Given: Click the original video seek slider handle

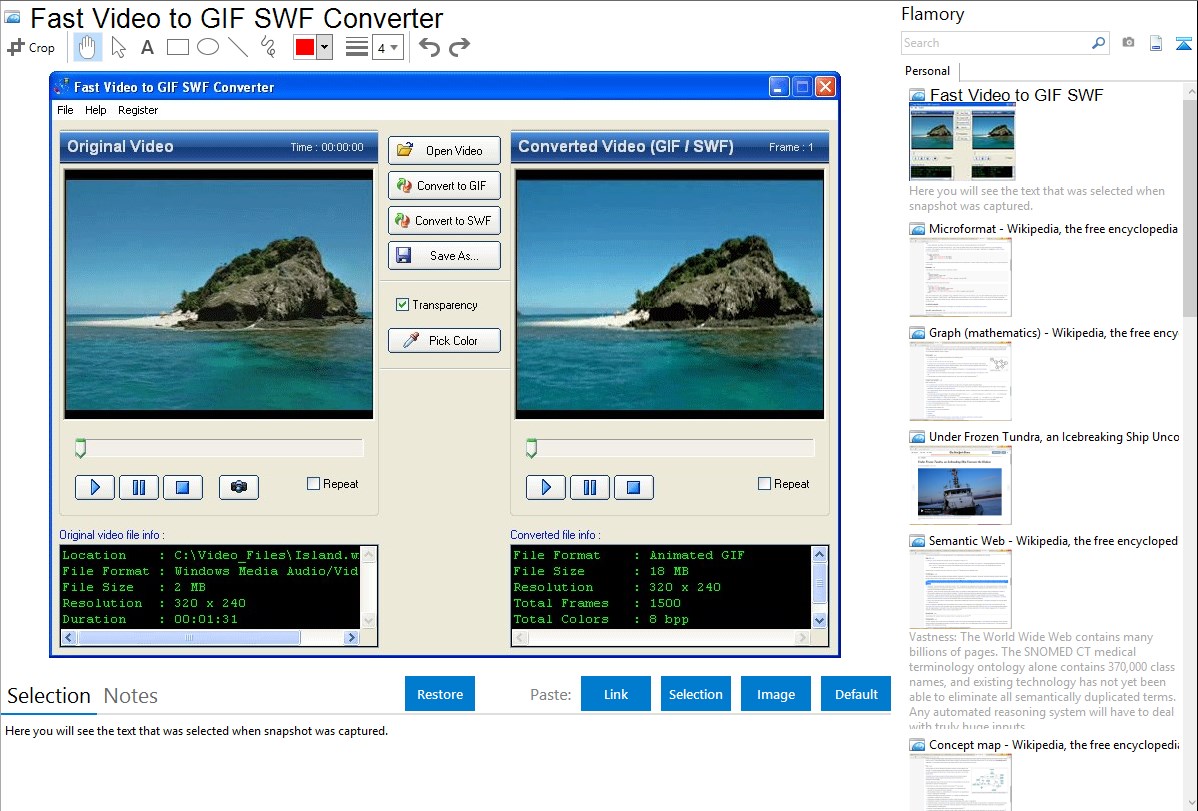Looking at the screenshot, I should 80,449.
